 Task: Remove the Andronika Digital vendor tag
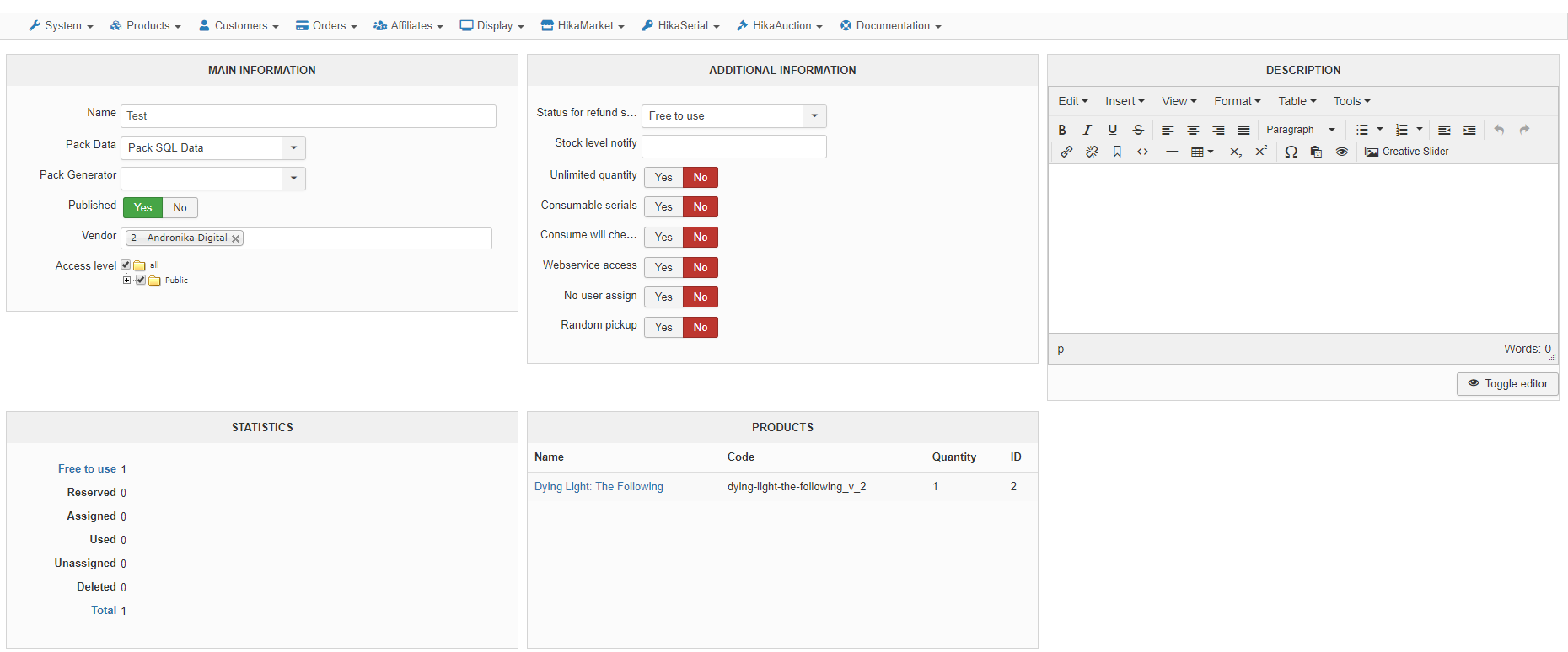[236, 238]
